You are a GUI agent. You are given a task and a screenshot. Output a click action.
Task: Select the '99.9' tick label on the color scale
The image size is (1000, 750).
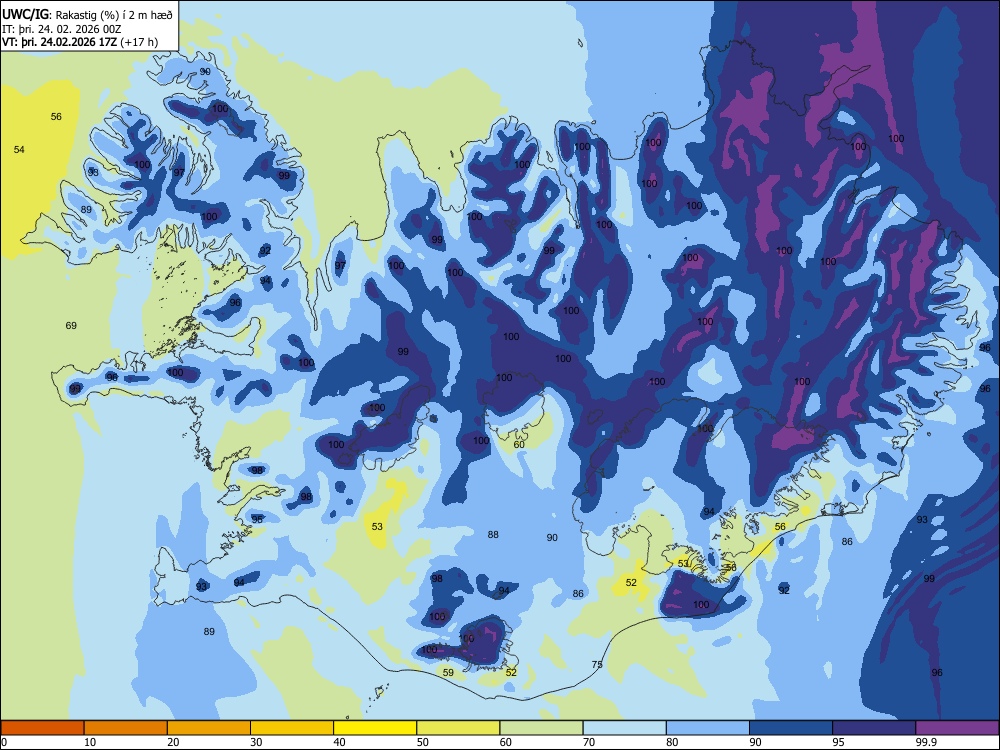coord(926,742)
